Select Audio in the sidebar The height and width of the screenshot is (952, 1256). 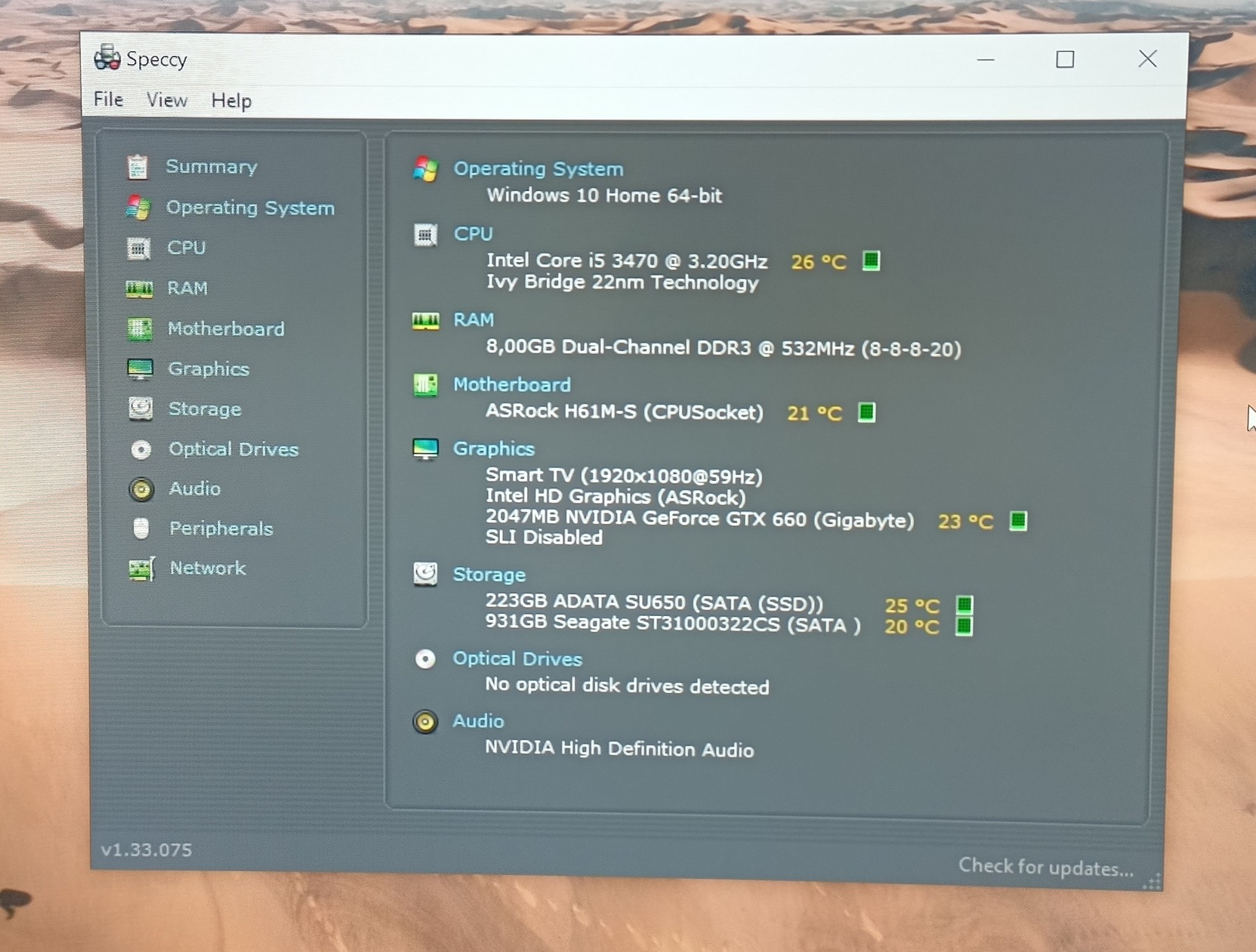tap(195, 489)
